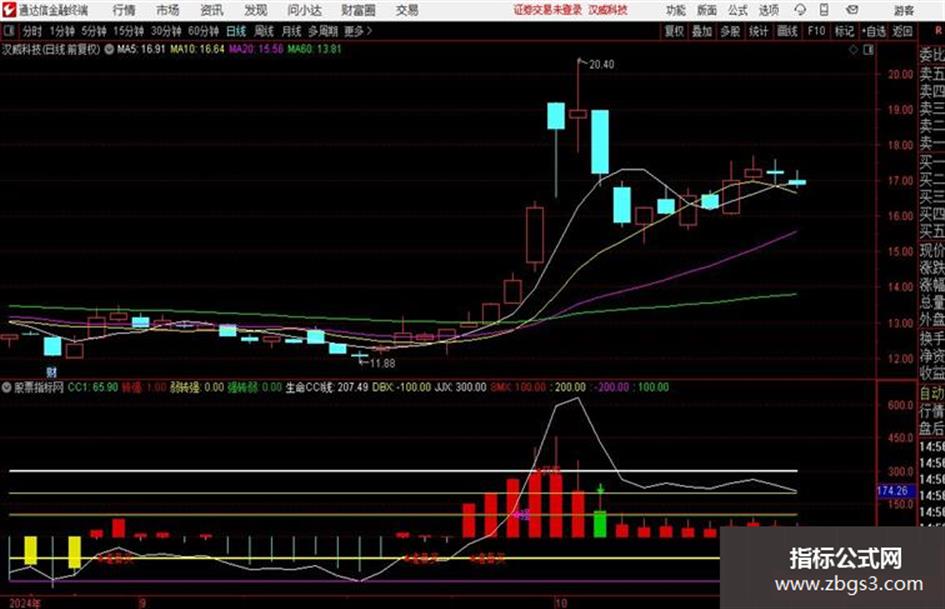Click the 11.88 low price label
Viewport: 945px width, 609px height.
[382, 364]
